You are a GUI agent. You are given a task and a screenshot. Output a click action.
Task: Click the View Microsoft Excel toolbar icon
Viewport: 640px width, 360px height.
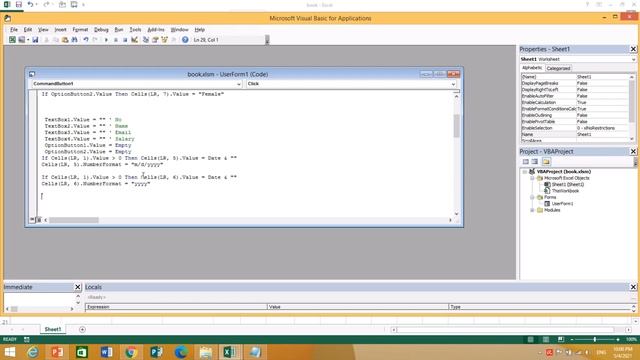12,40
